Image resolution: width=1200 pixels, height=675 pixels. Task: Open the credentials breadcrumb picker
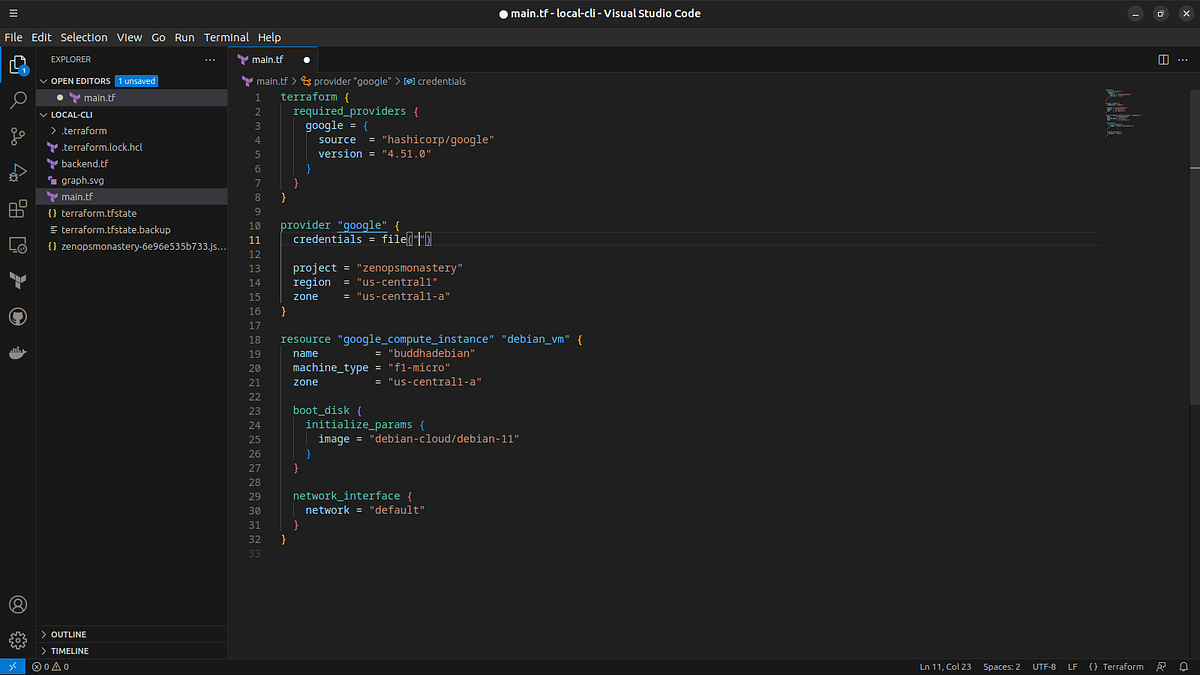tap(441, 81)
